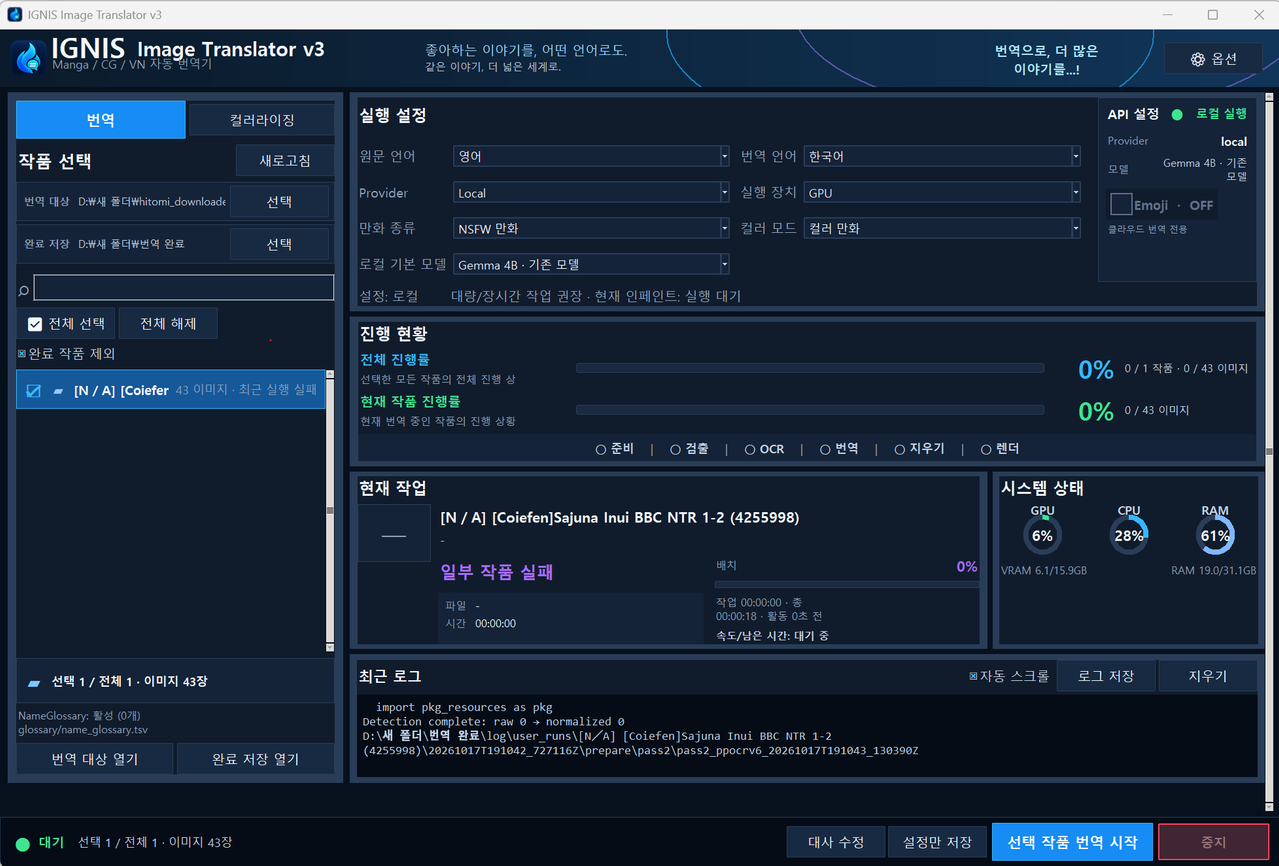The width and height of the screenshot is (1279, 866).
Task: Click the 0 / 43 이미지 count text
Action: coord(1156,411)
